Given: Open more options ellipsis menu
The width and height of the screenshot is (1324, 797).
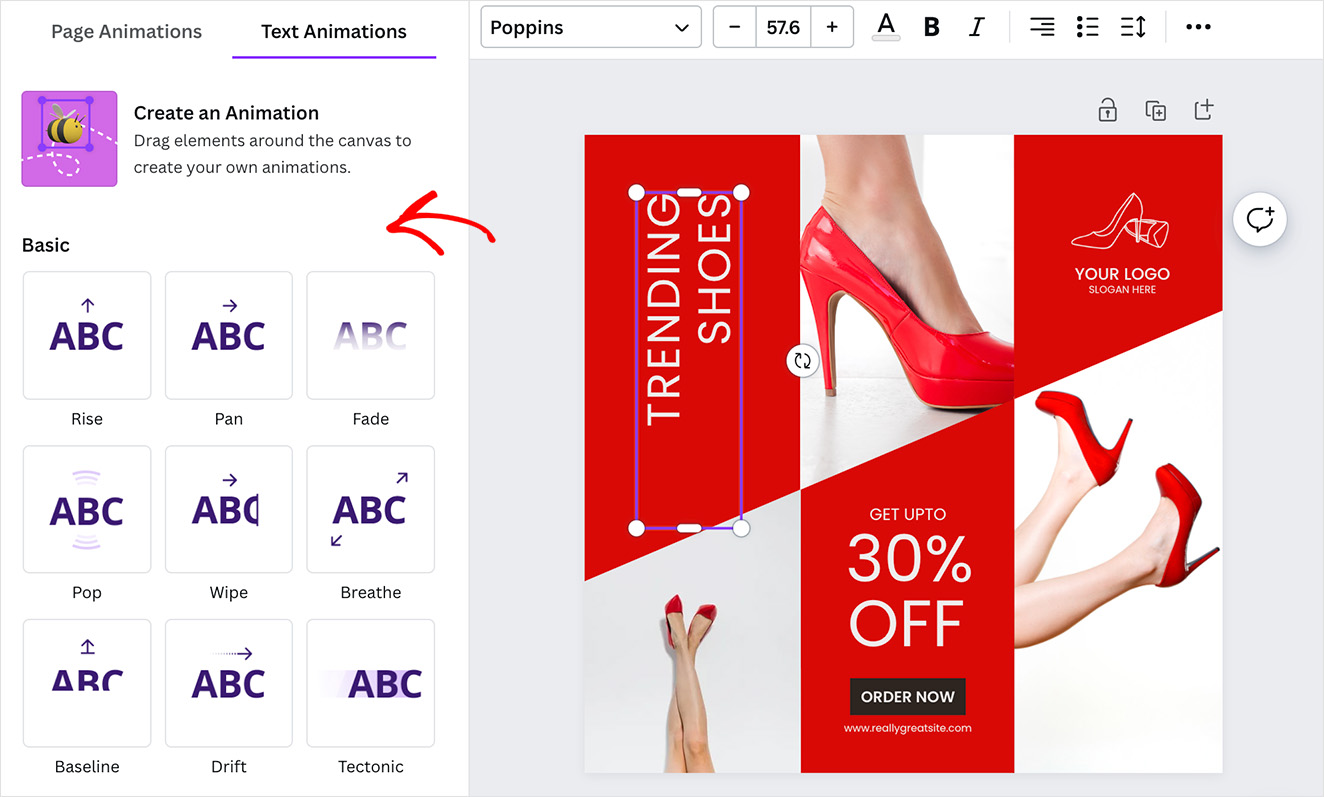Looking at the screenshot, I should pos(1197,28).
